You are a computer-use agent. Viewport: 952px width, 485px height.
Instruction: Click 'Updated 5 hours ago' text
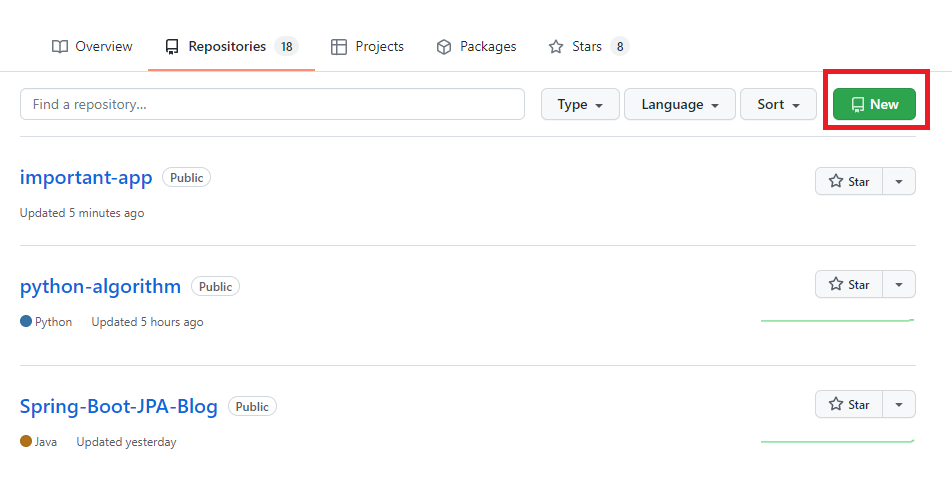click(148, 322)
